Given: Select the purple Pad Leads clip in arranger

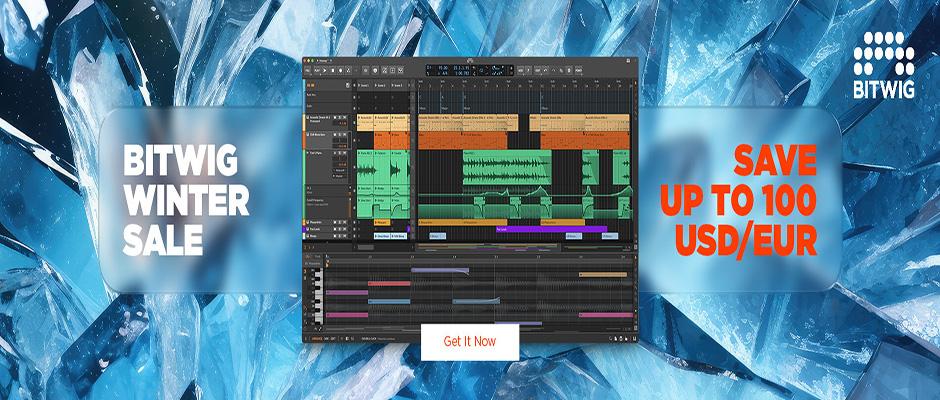Looking at the screenshot, I should click(x=550, y=228).
